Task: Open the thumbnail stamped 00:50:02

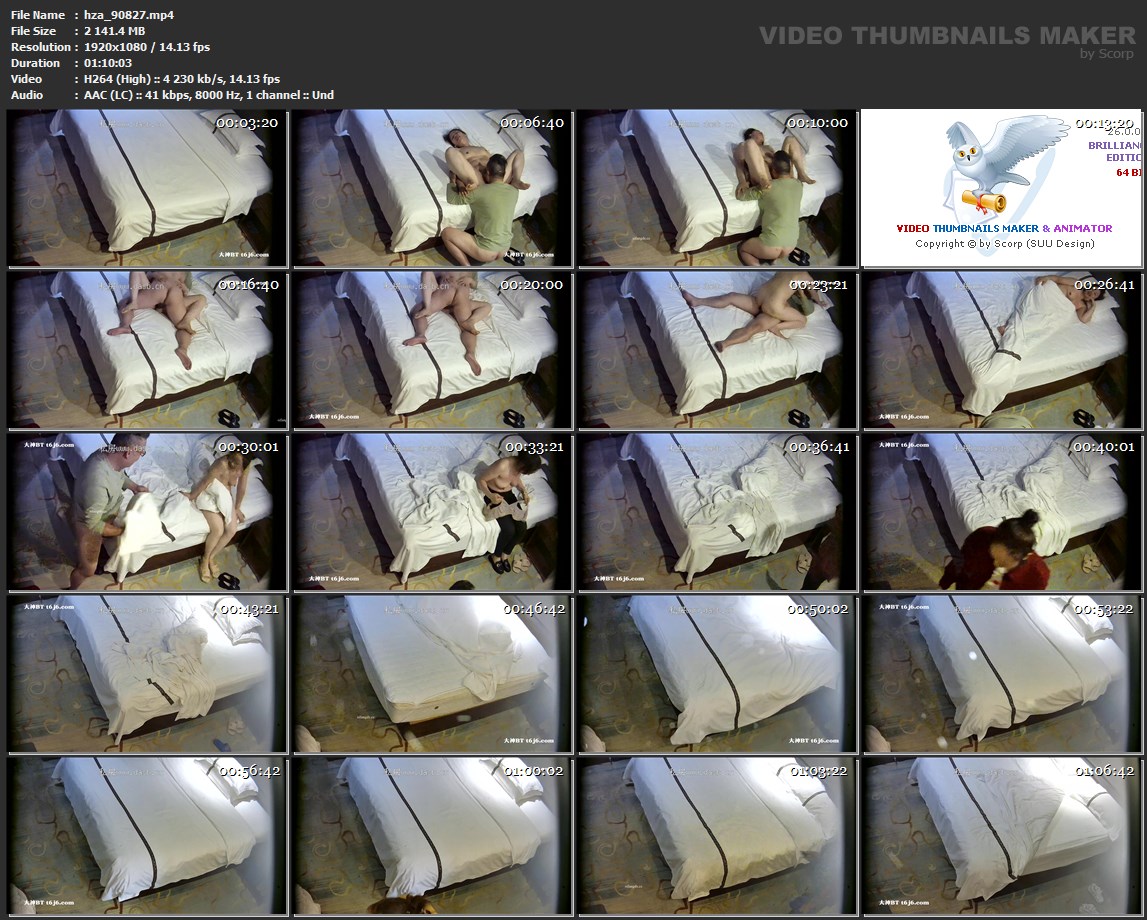Action: (x=718, y=674)
